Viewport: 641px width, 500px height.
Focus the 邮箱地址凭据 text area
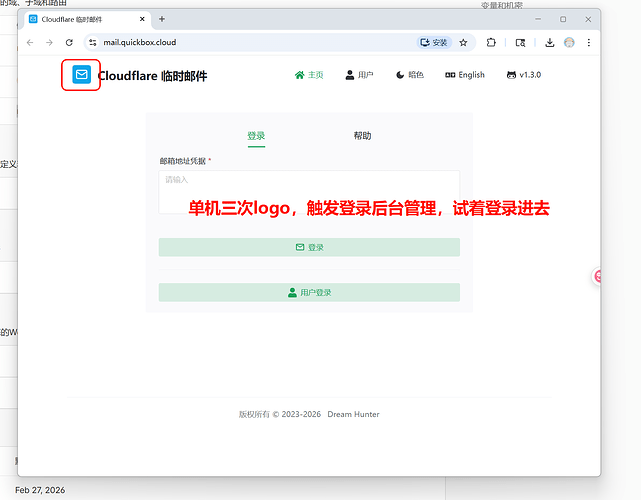point(309,192)
